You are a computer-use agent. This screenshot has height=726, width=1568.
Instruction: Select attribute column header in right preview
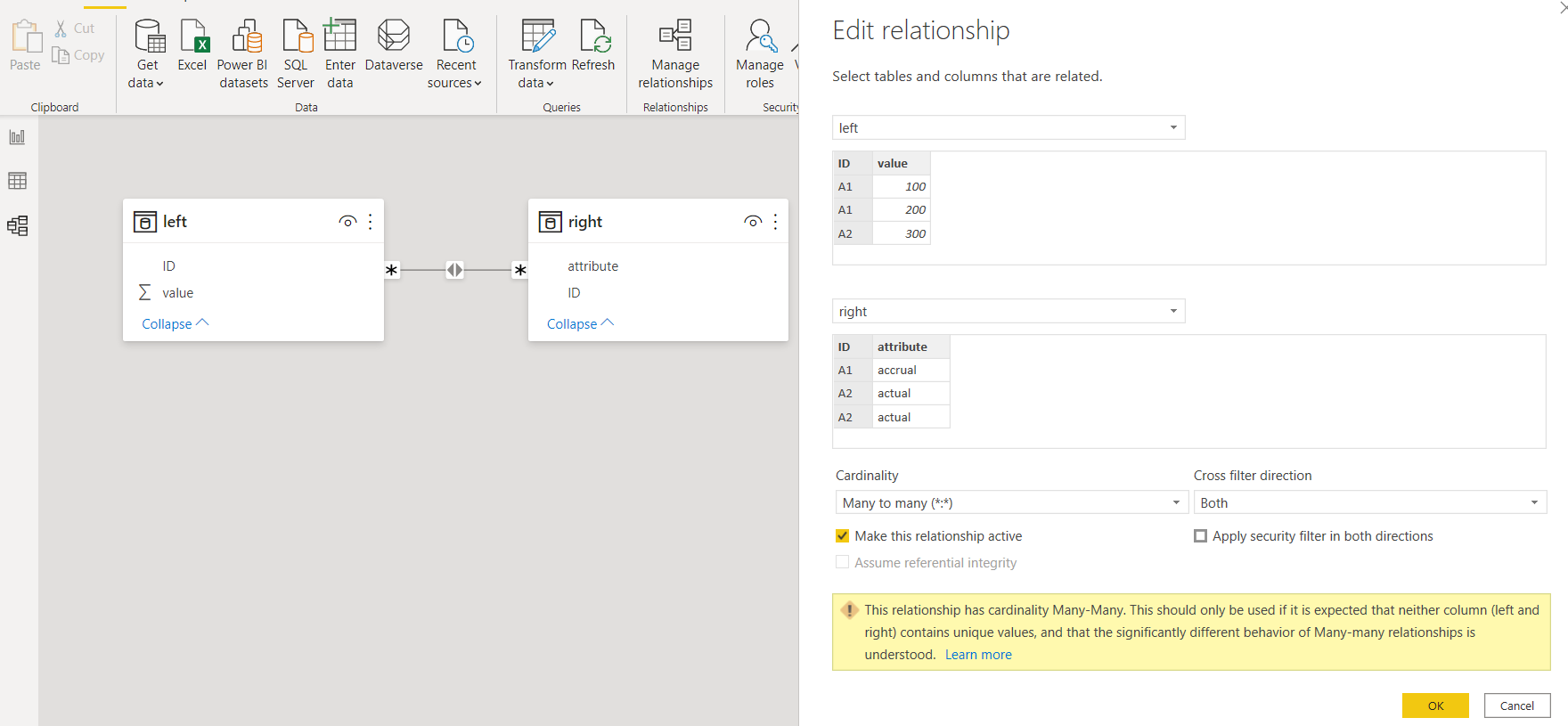(911, 347)
